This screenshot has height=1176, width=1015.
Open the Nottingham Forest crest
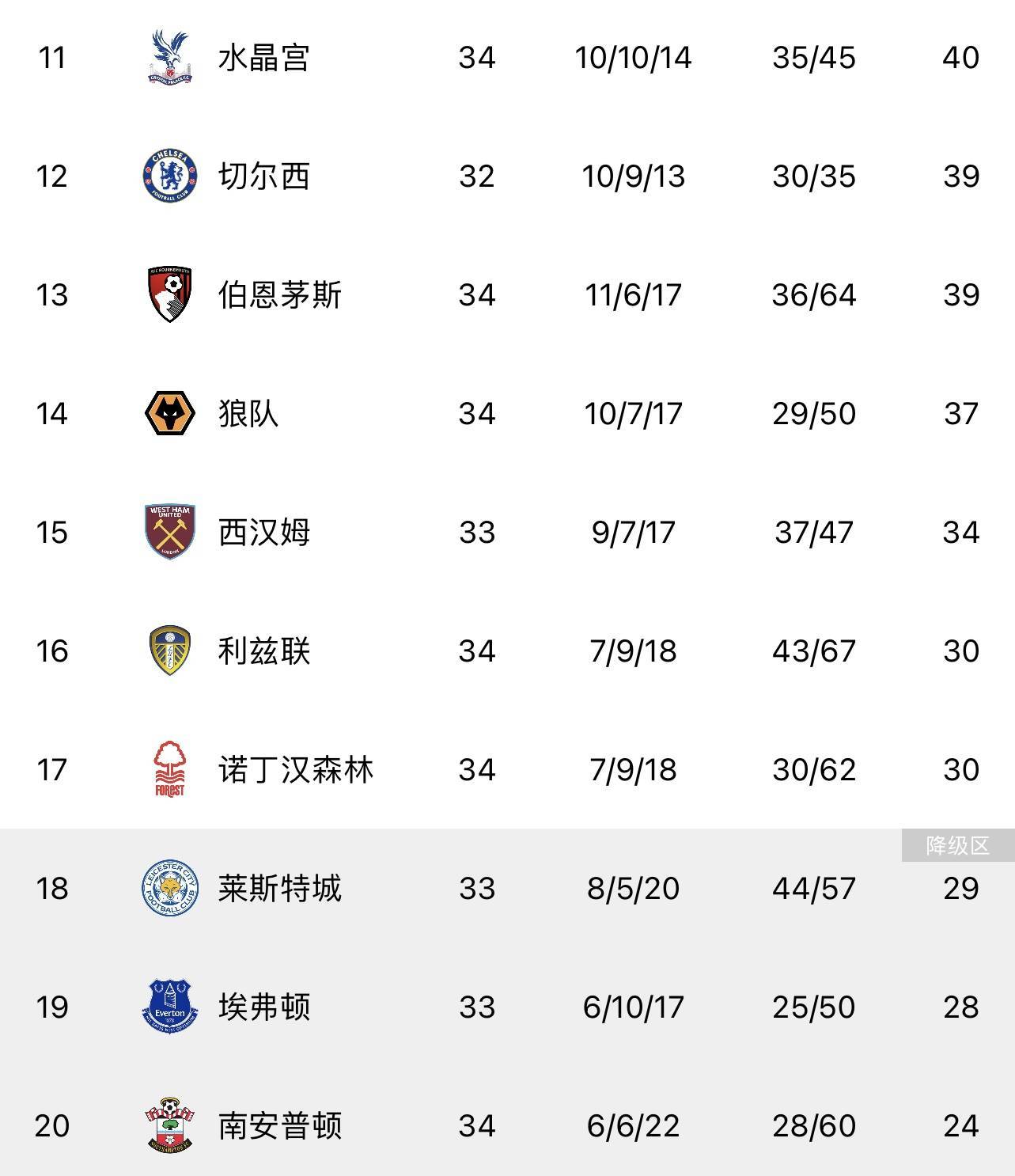pyautogui.click(x=169, y=769)
